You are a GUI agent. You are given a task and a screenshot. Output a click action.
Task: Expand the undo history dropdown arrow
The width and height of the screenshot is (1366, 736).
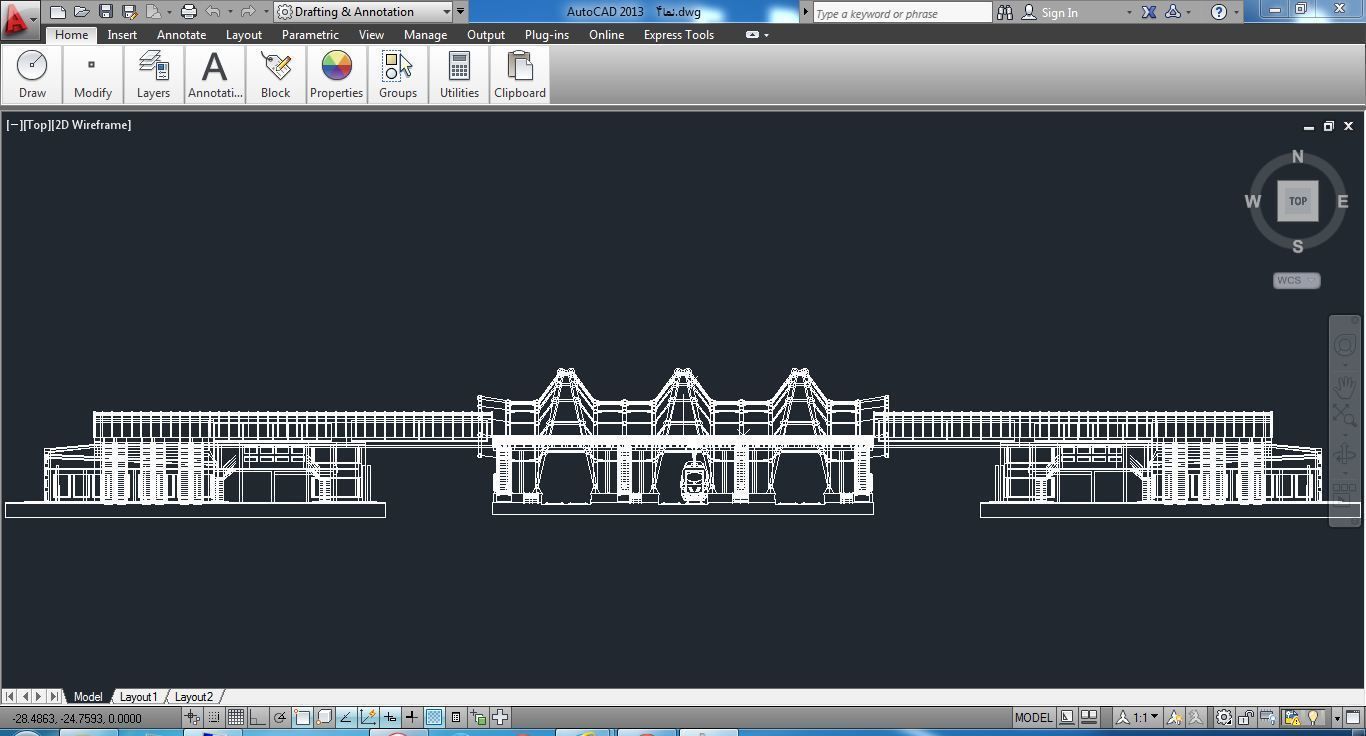point(230,12)
